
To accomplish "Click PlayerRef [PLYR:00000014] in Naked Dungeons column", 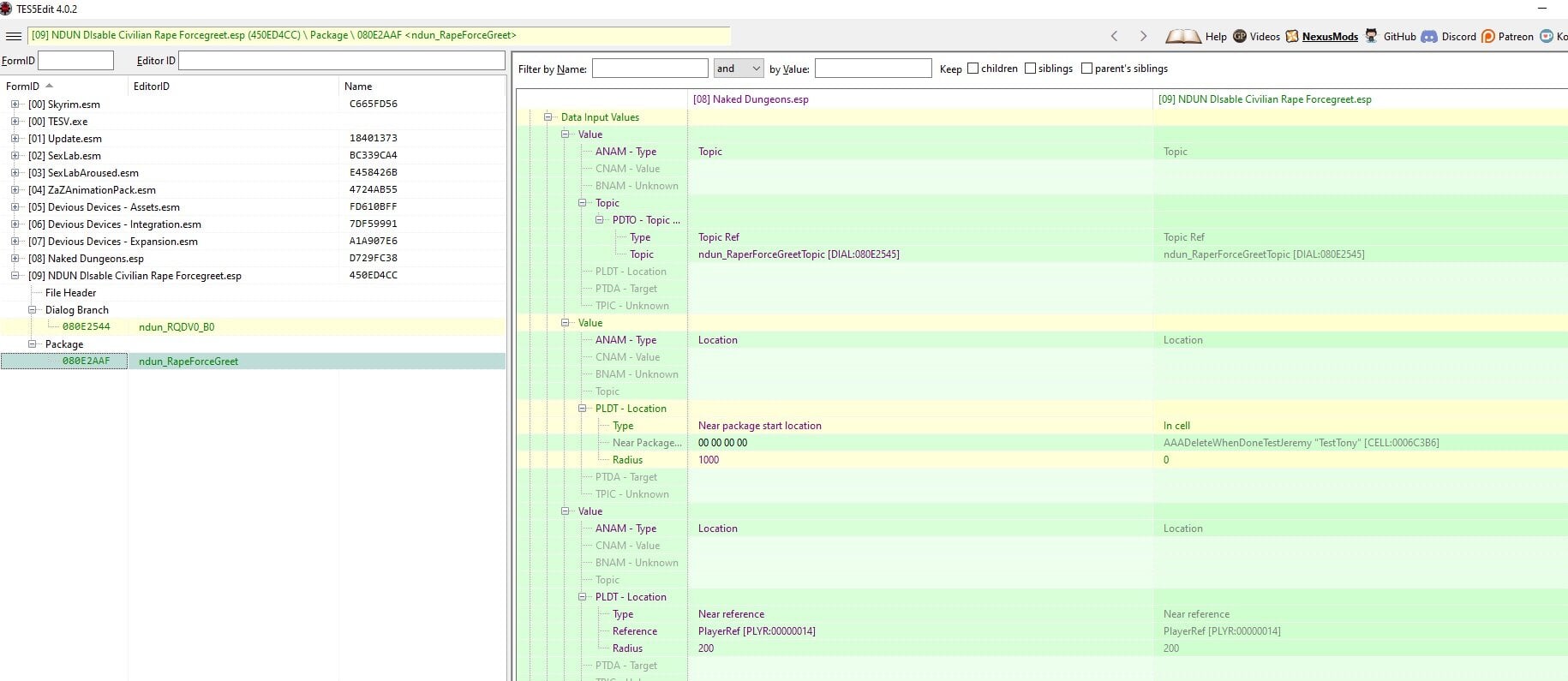I will [757, 631].
